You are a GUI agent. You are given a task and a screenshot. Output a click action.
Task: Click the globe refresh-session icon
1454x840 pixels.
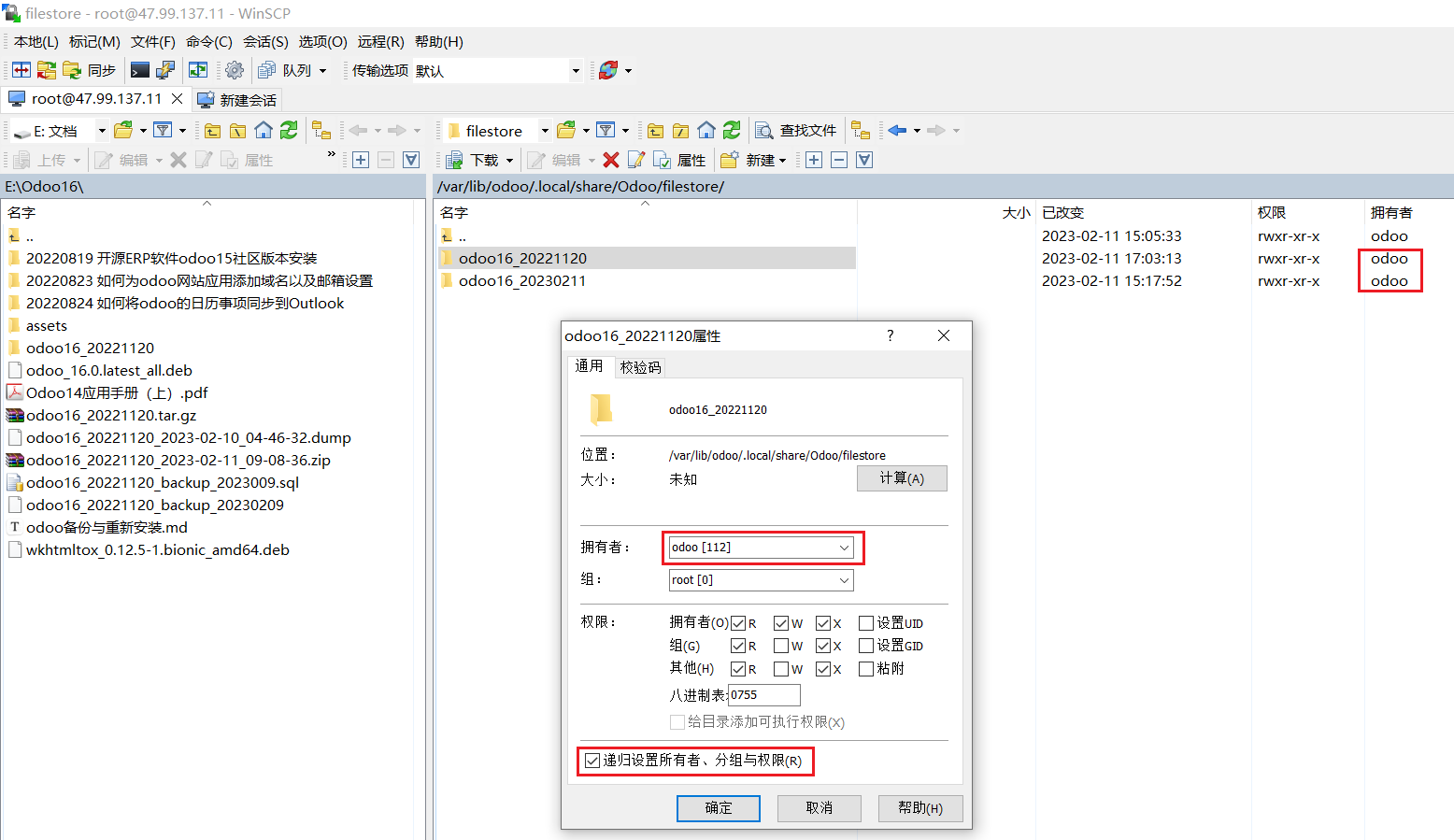pyautogui.click(x=608, y=70)
